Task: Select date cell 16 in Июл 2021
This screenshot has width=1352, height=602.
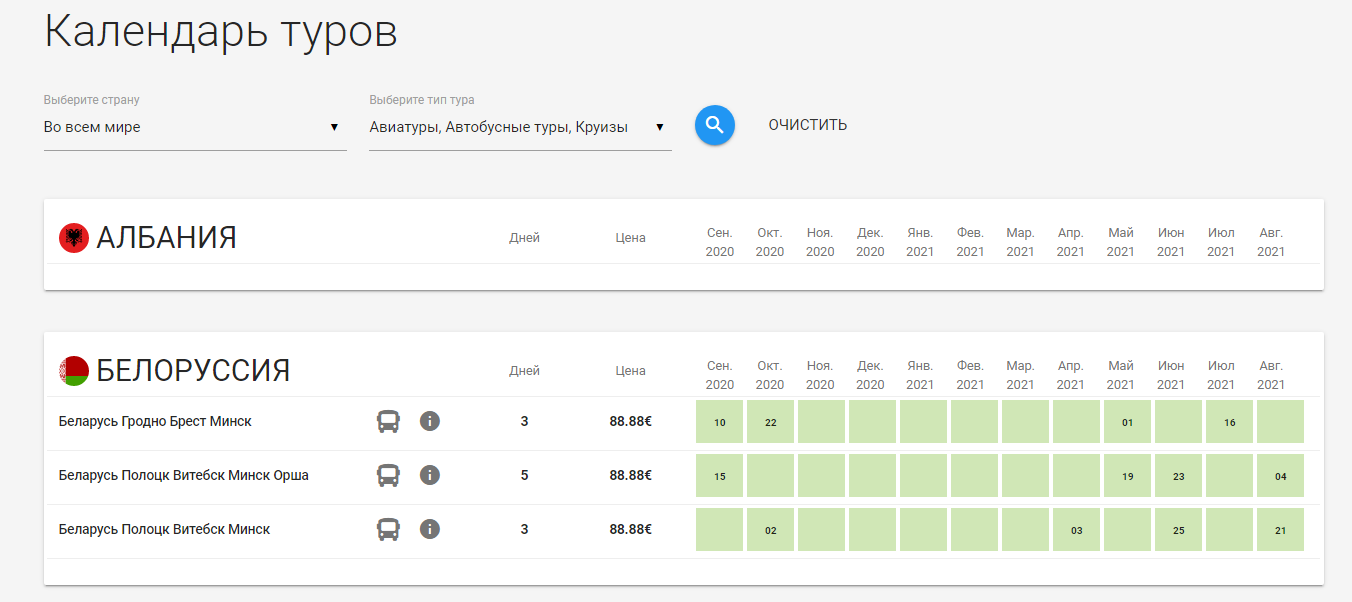Action: click(1229, 422)
